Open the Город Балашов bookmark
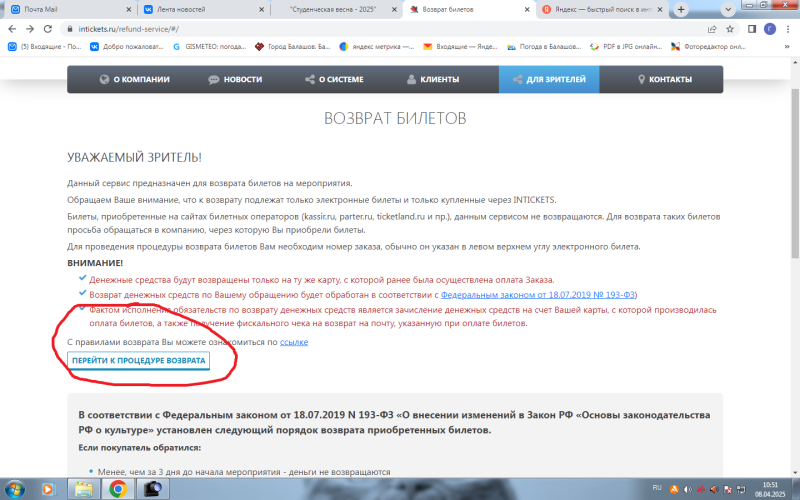This screenshot has width=800, height=500. [x=293, y=46]
